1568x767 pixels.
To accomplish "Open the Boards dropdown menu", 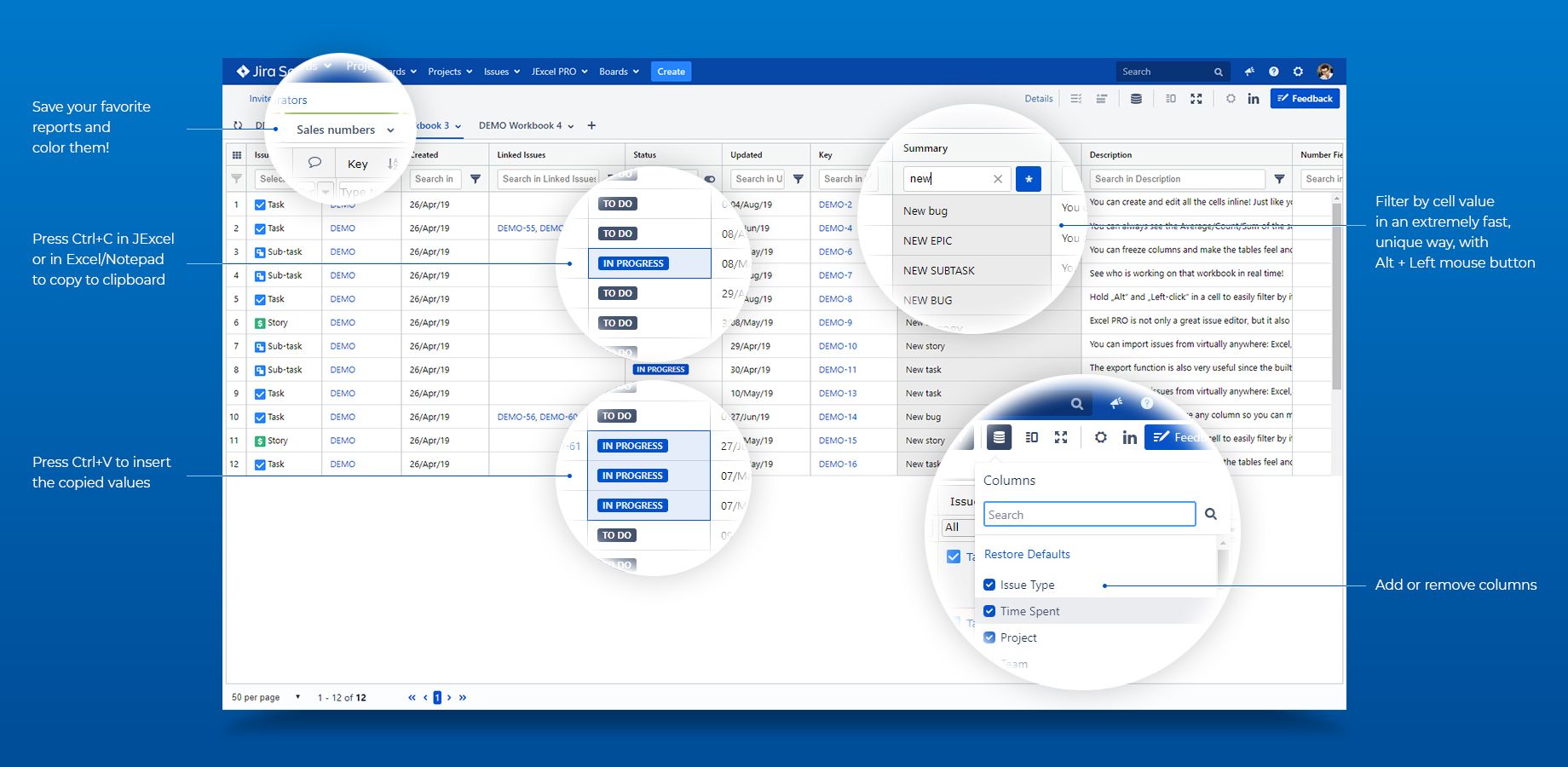I will click(x=619, y=72).
